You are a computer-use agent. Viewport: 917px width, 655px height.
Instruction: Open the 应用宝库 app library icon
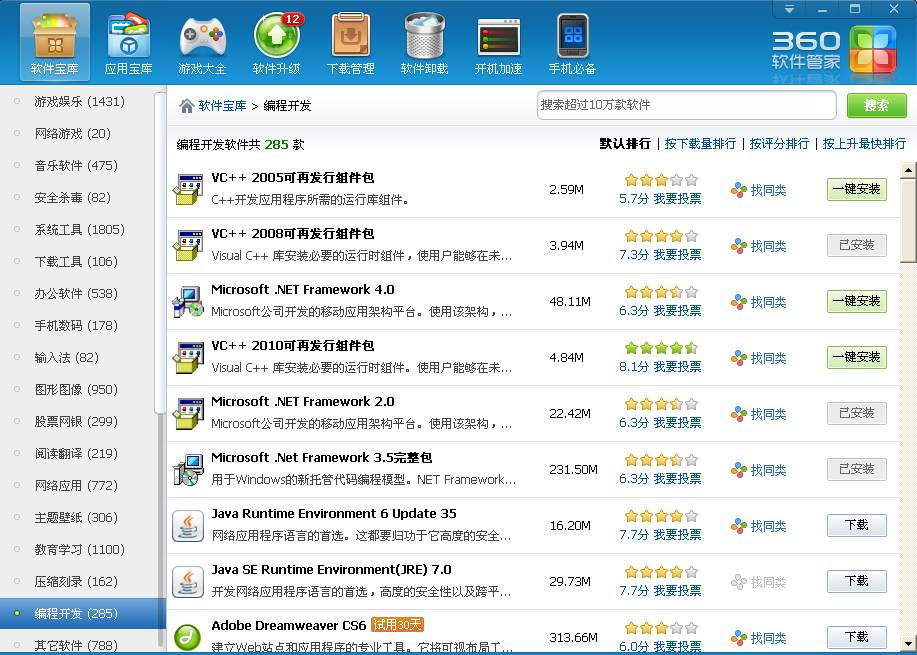[128, 43]
